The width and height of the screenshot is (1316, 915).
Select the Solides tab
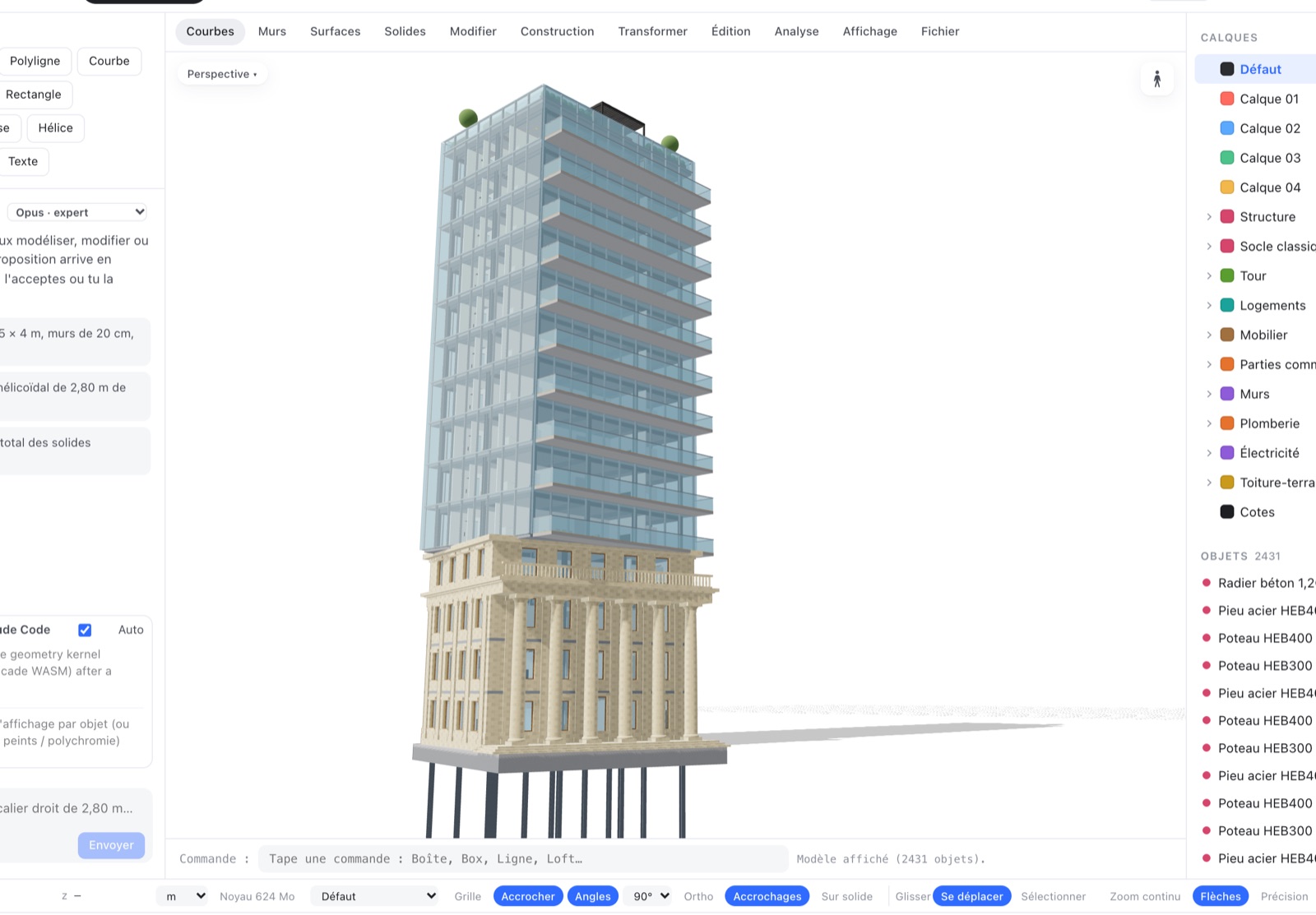pos(405,31)
